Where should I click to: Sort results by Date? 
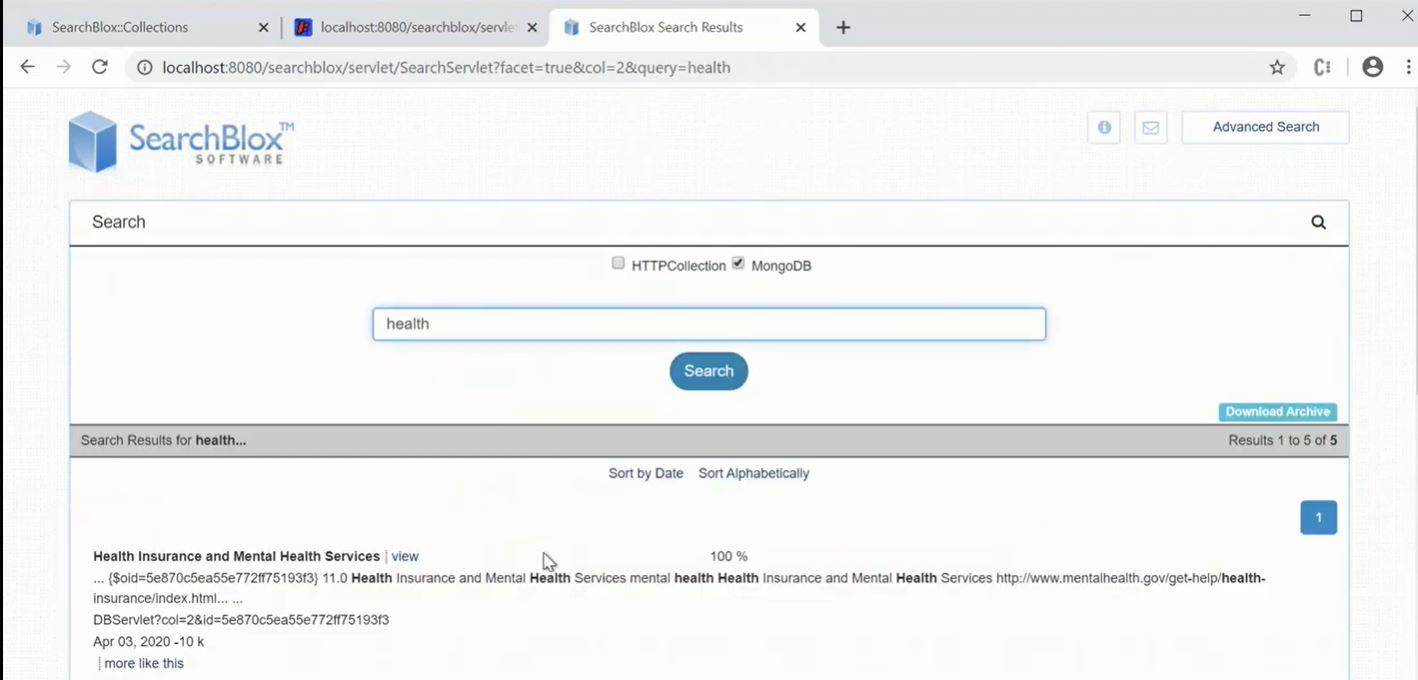[x=645, y=473]
